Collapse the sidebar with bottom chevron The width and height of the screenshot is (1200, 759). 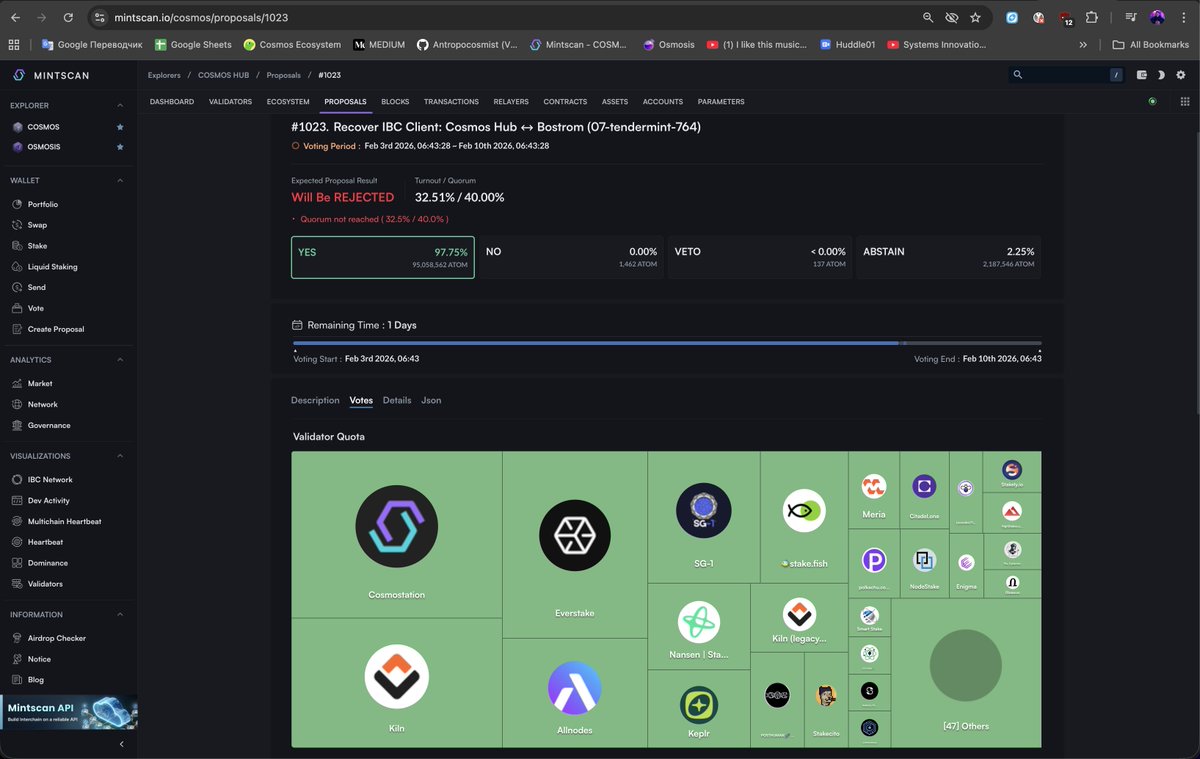pos(122,744)
